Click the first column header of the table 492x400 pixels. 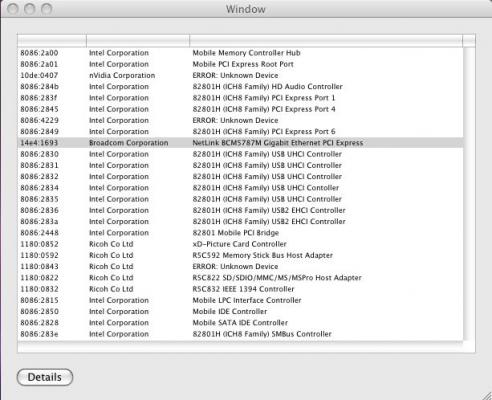click(52, 41)
